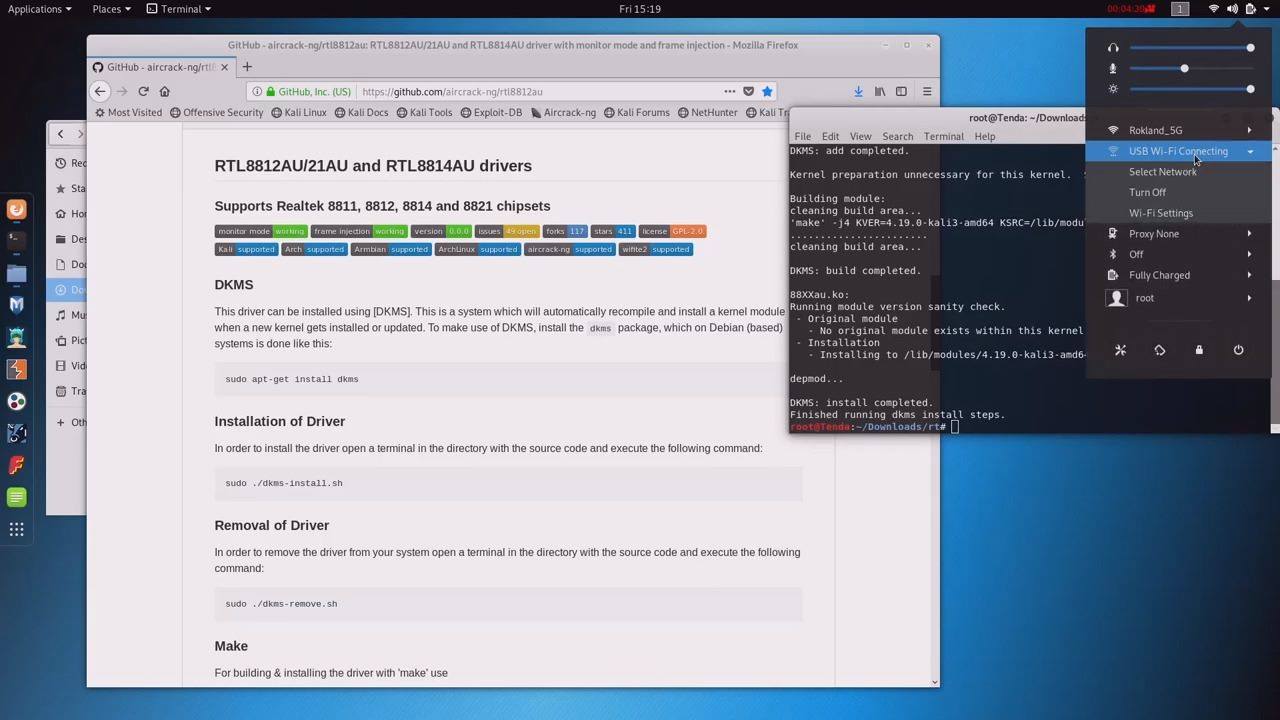Launch Faraday from the dock

click(16, 465)
